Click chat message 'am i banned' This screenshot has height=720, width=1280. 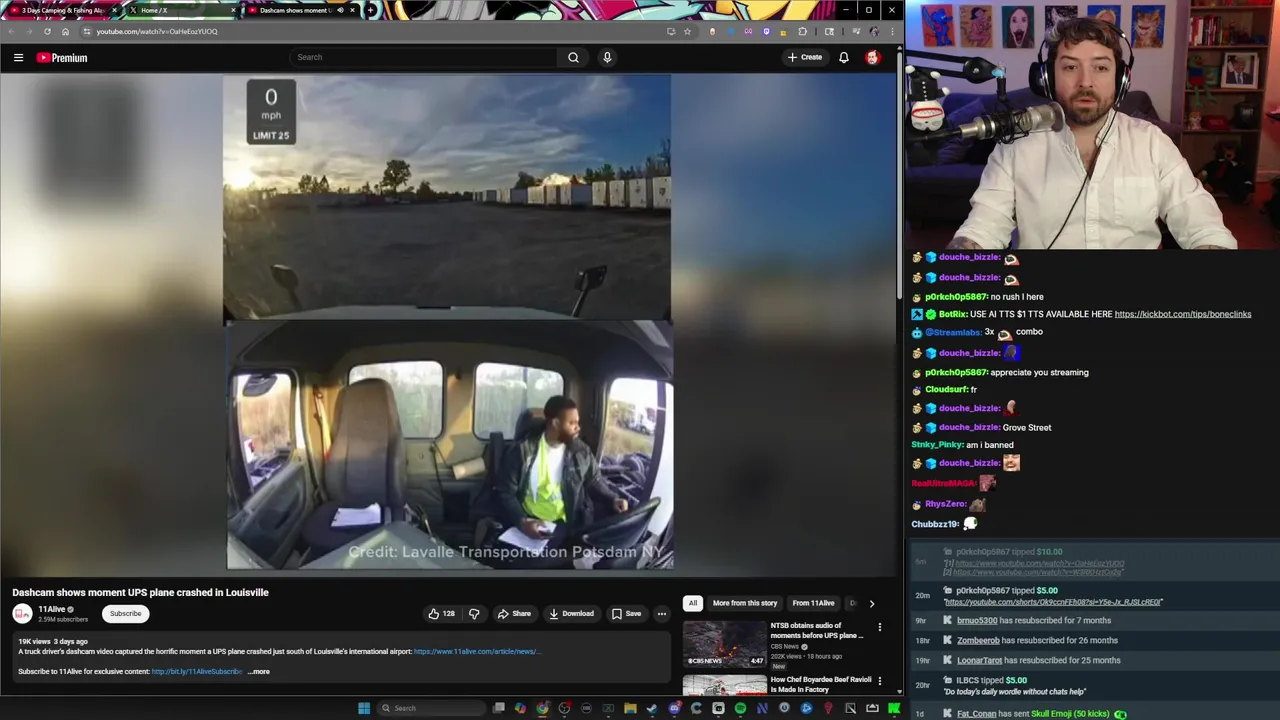(x=990, y=445)
